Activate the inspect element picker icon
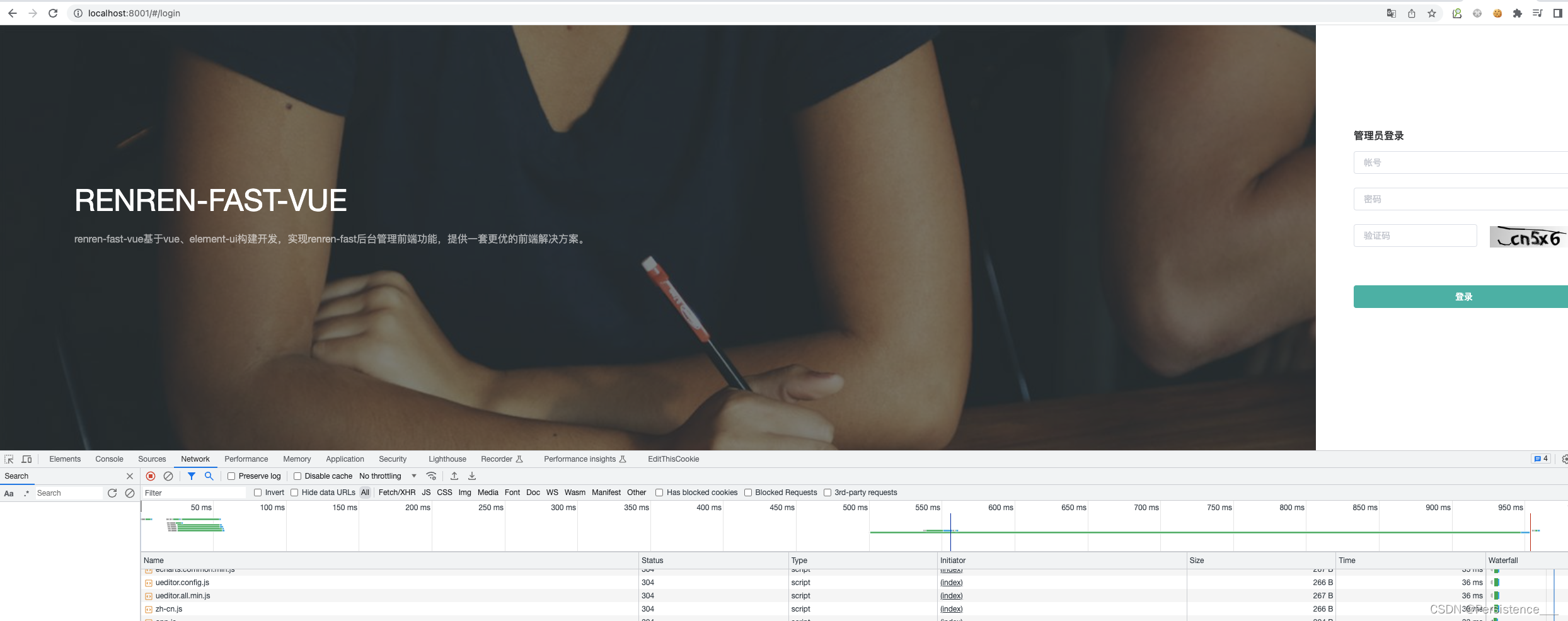Image resolution: width=1568 pixels, height=621 pixels. click(9, 459)
